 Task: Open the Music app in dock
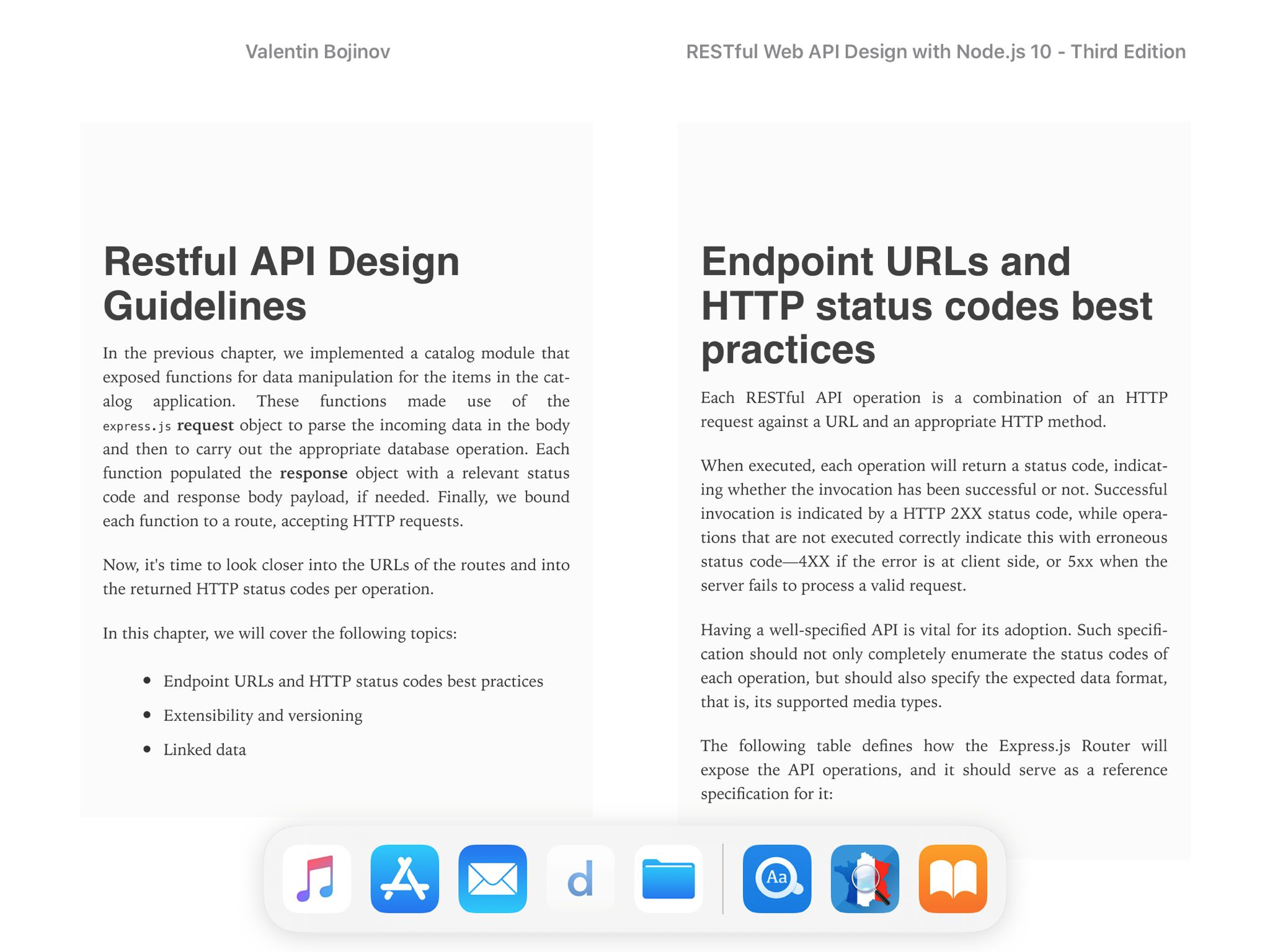(317, 878)
